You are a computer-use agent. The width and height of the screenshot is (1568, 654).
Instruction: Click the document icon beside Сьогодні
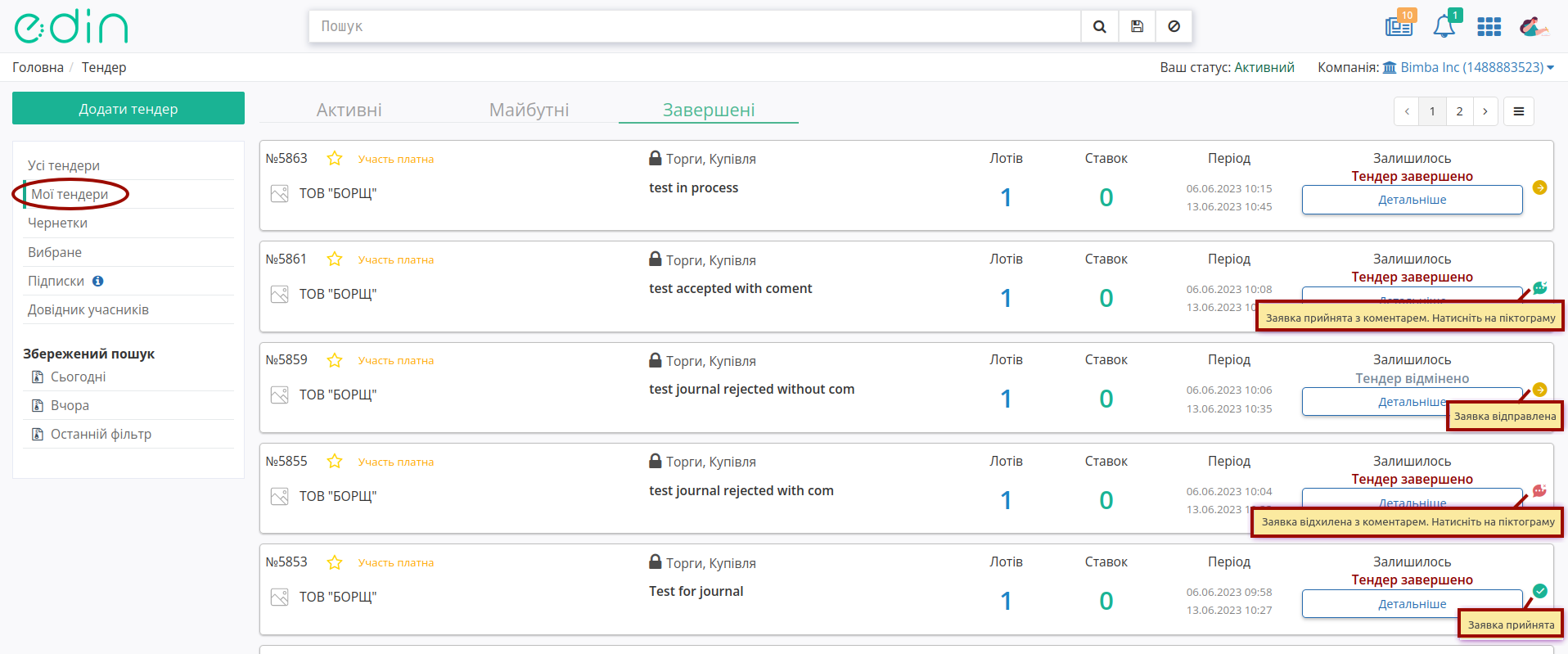point(38,377)
